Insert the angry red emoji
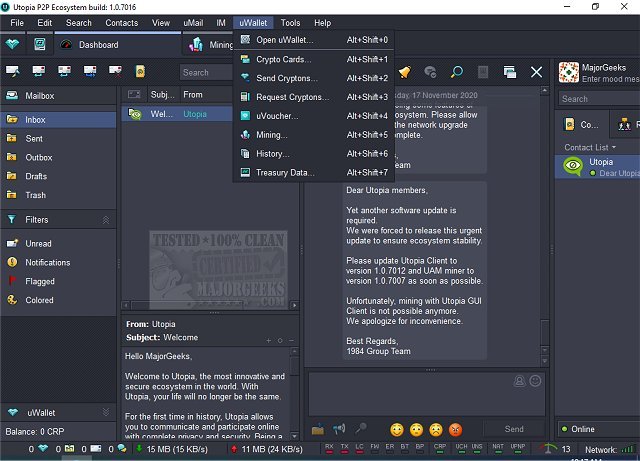The height and width of the screenshot is (461, 640). coord(456,430)
